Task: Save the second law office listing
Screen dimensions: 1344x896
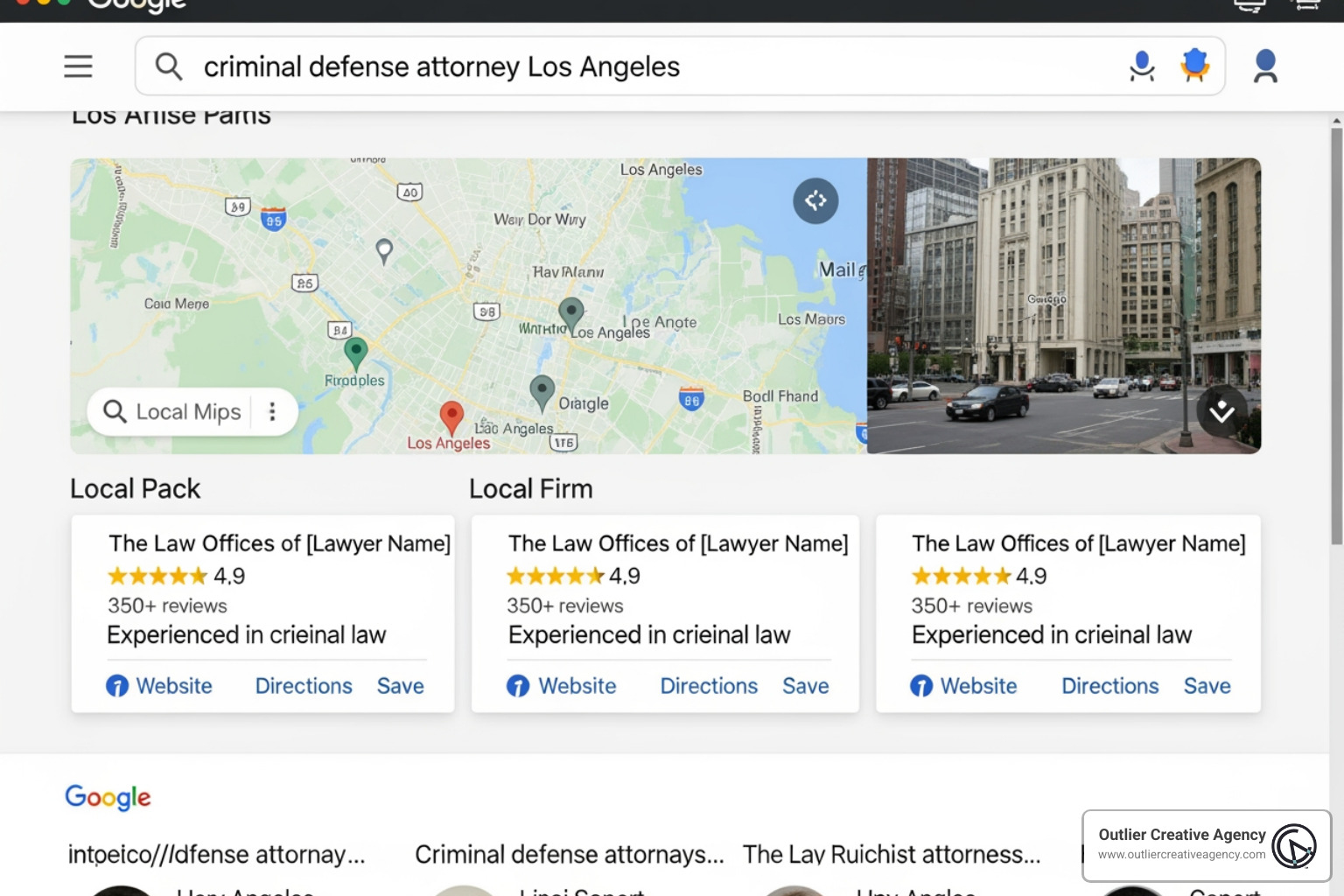Action: [806, 686]
